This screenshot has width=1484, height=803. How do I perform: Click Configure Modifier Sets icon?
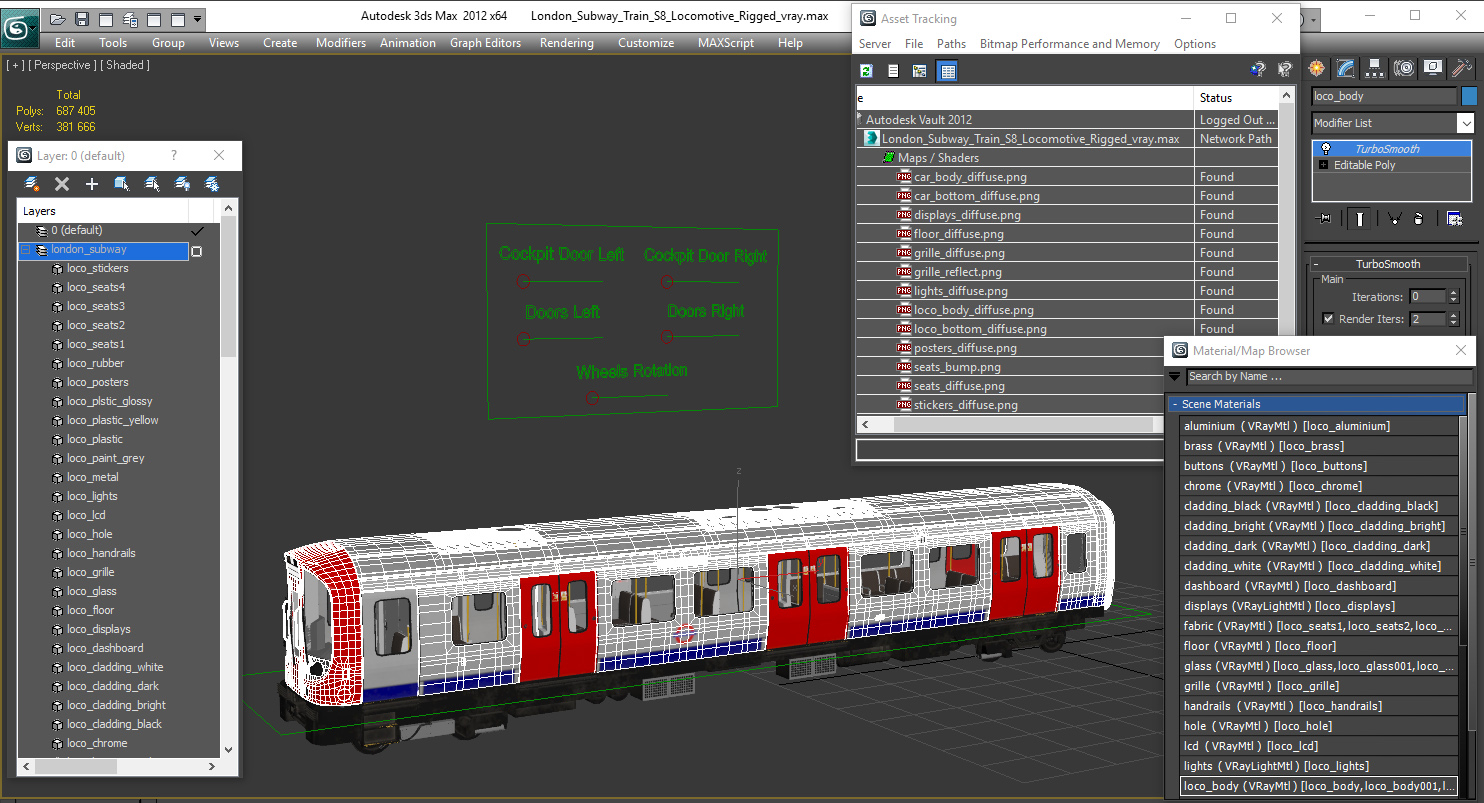[x=1454, y=218]
